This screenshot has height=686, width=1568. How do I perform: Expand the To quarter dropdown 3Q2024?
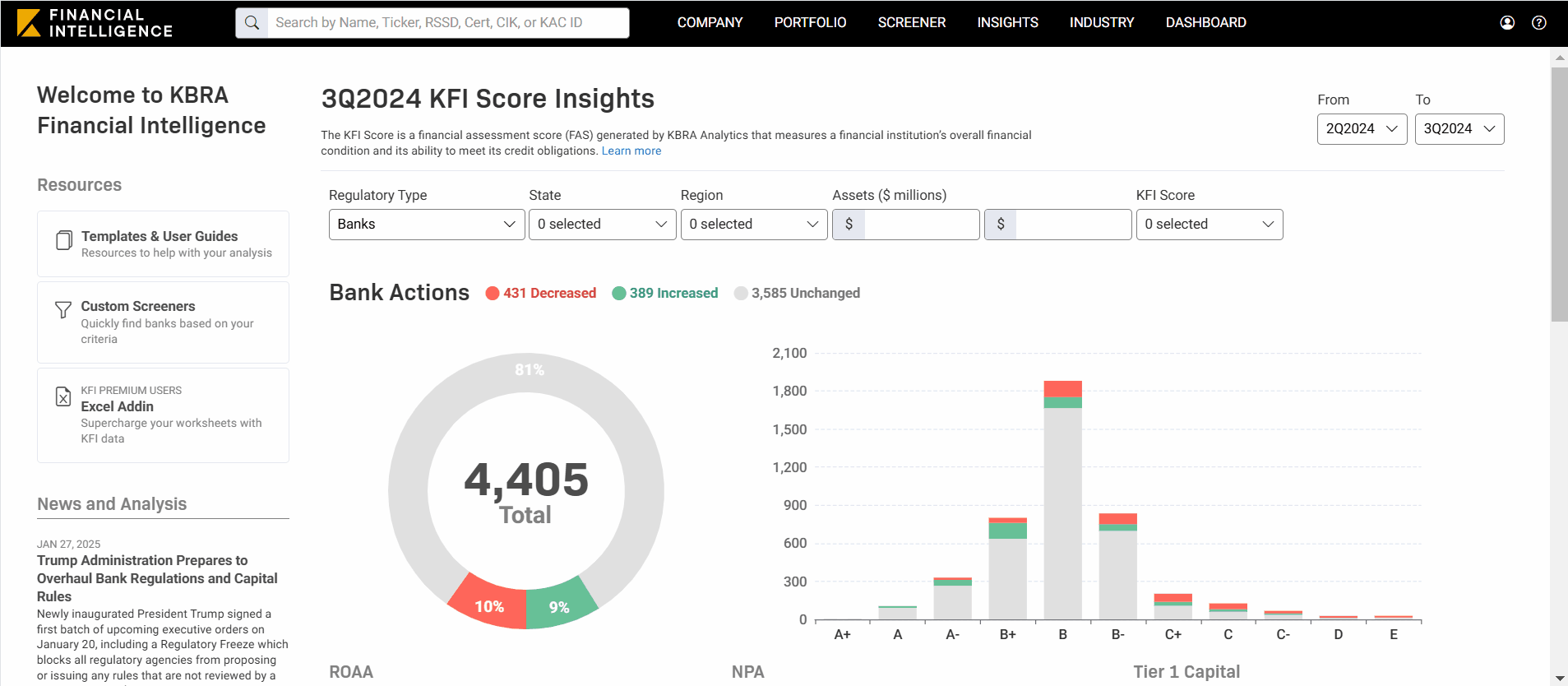pyautogui.click(x=1459, y=129)
